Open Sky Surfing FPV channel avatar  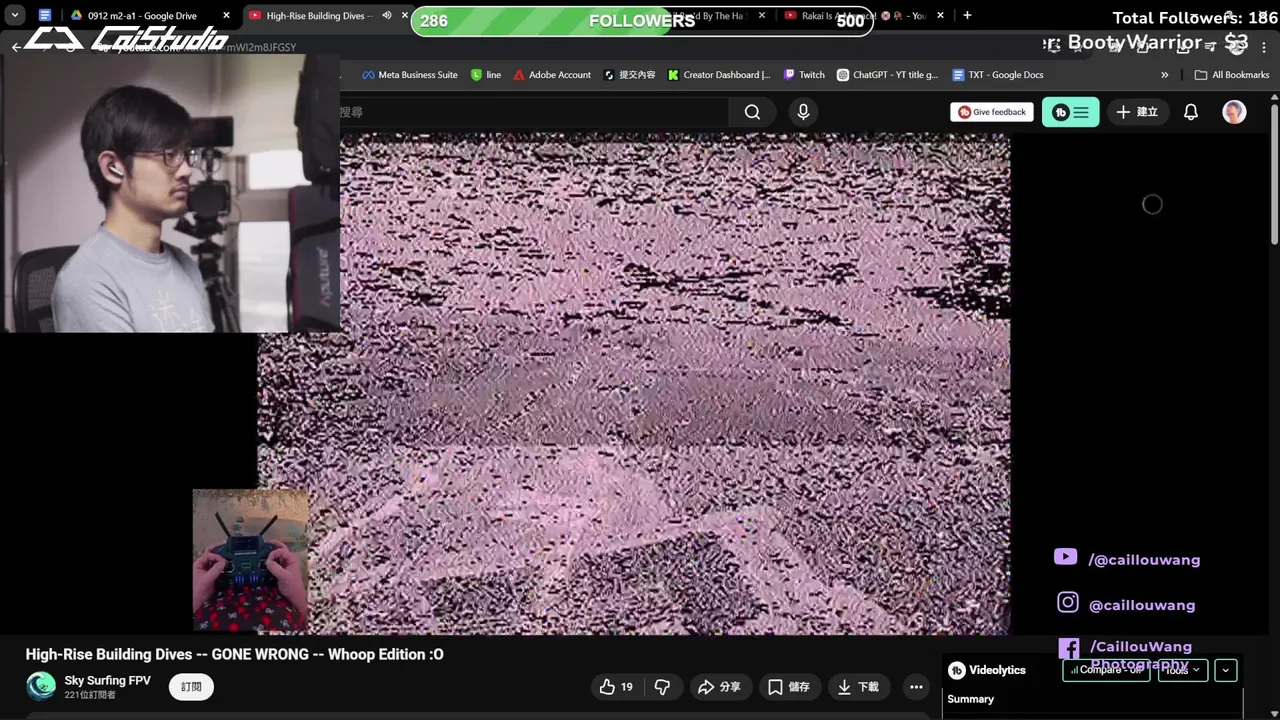coord(41,686)
